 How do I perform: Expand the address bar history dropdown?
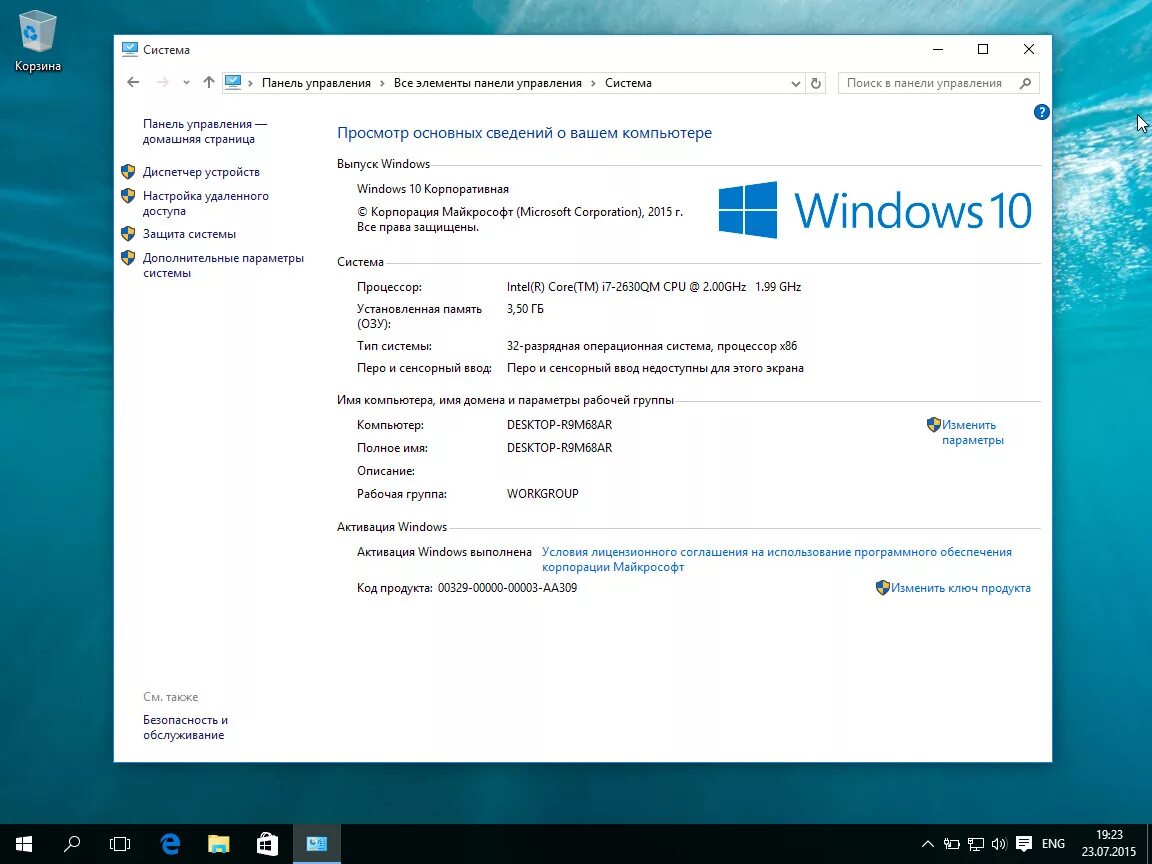pyautogui.click(x=795, y=83)
